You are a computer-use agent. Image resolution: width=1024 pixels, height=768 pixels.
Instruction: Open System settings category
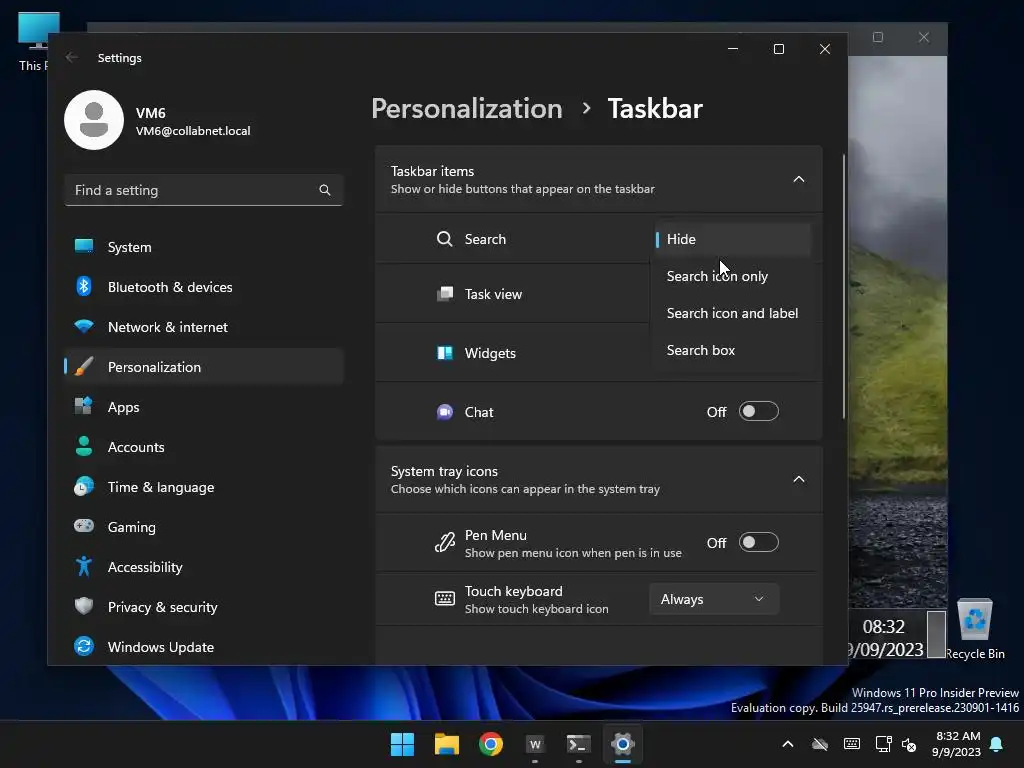coord(204,247)
